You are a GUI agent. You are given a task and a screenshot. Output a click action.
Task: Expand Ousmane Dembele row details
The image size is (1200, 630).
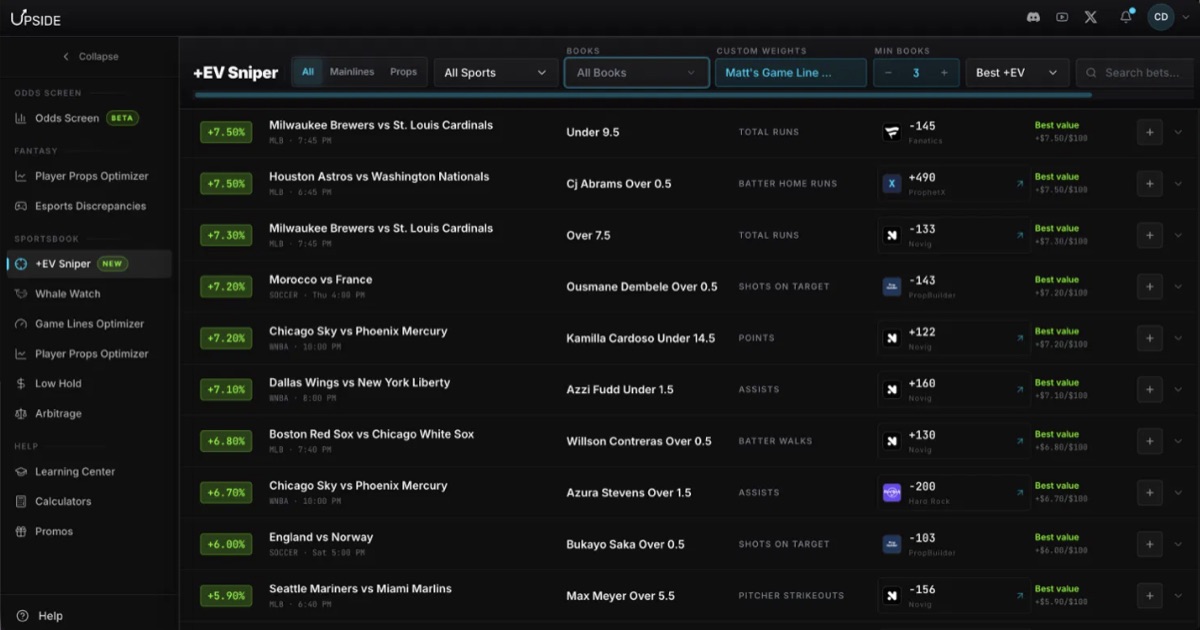(1178, 287)
